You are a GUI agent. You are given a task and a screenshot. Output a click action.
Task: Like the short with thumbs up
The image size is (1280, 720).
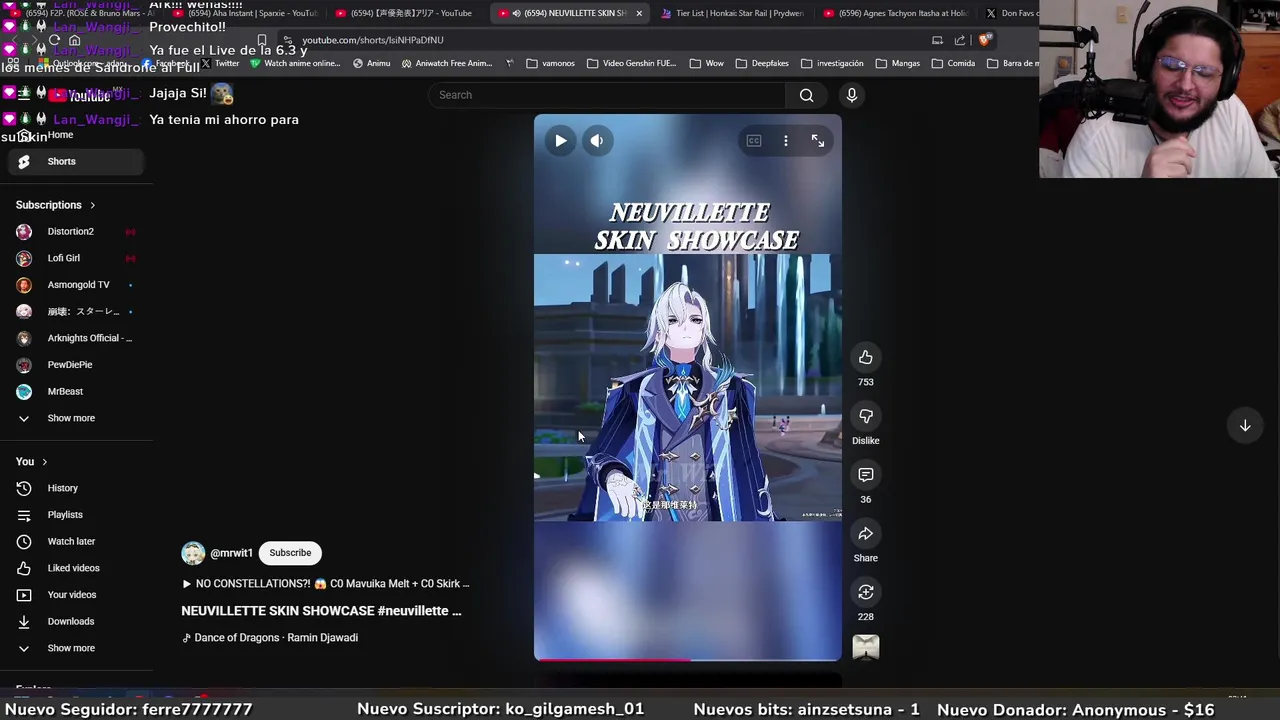tap(866, 358)
